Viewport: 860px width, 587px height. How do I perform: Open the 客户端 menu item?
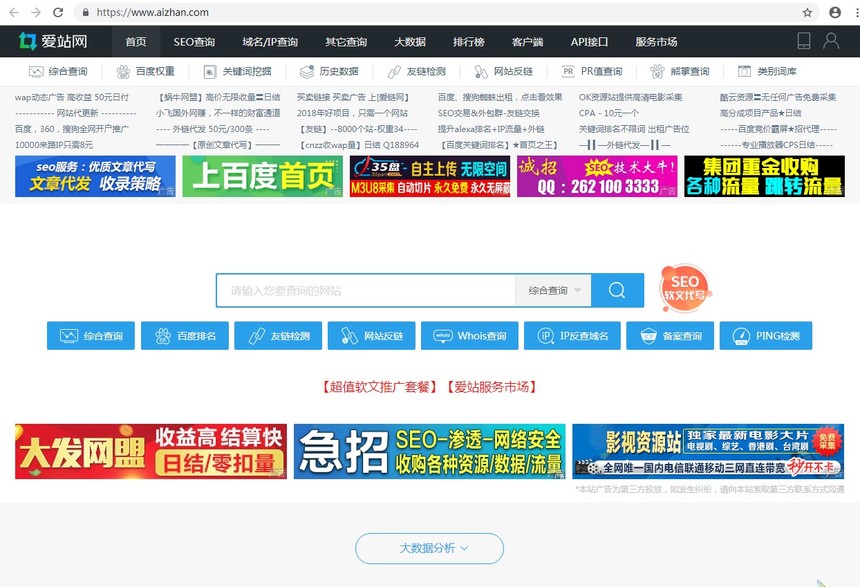coord(528,42)
